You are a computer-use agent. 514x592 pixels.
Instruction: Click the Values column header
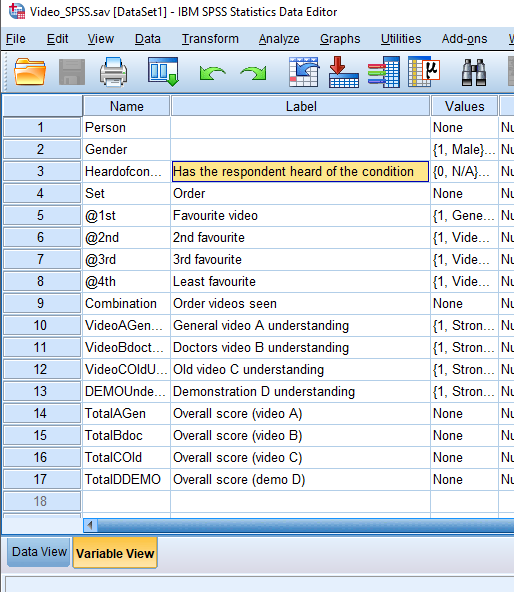[465, 106]
